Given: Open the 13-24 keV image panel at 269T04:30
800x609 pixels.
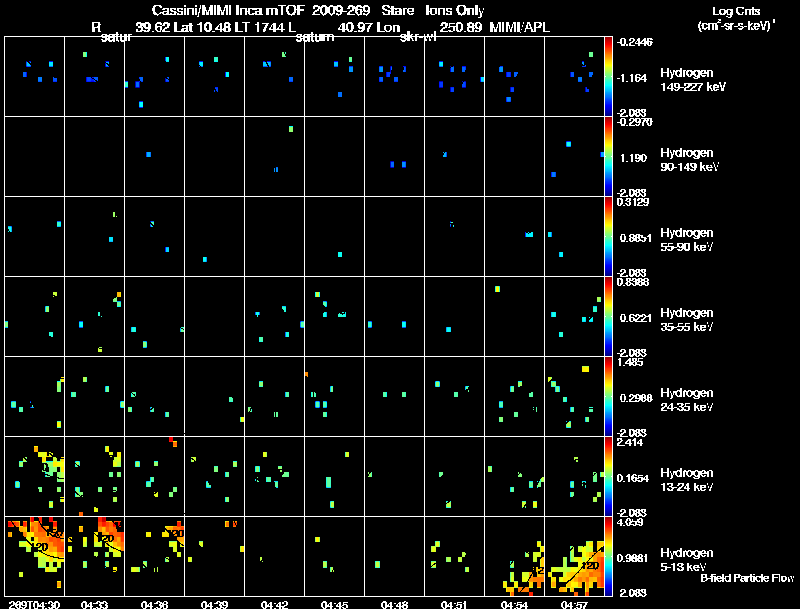Looking at the screenshot, I should [35, 476].
